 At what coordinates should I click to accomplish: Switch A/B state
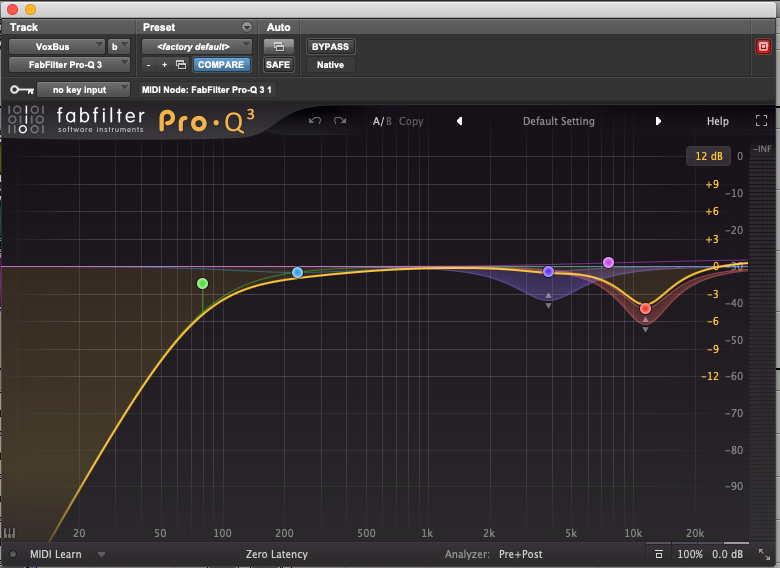click(x=382, y=121)
